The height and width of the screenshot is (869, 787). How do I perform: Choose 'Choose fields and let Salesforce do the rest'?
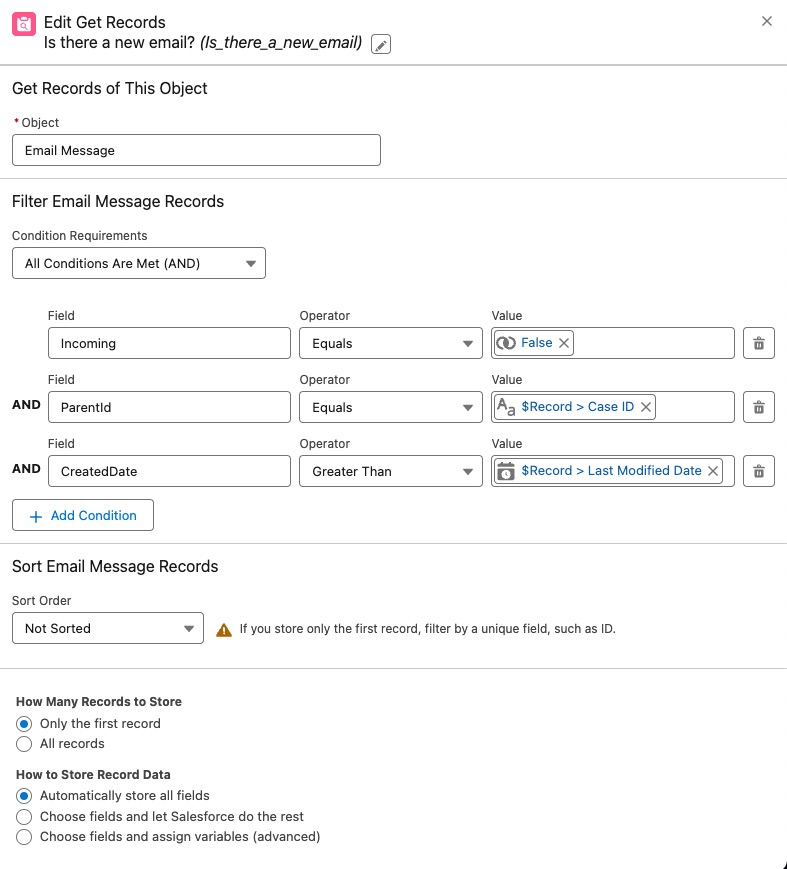(x=24, y=816)
